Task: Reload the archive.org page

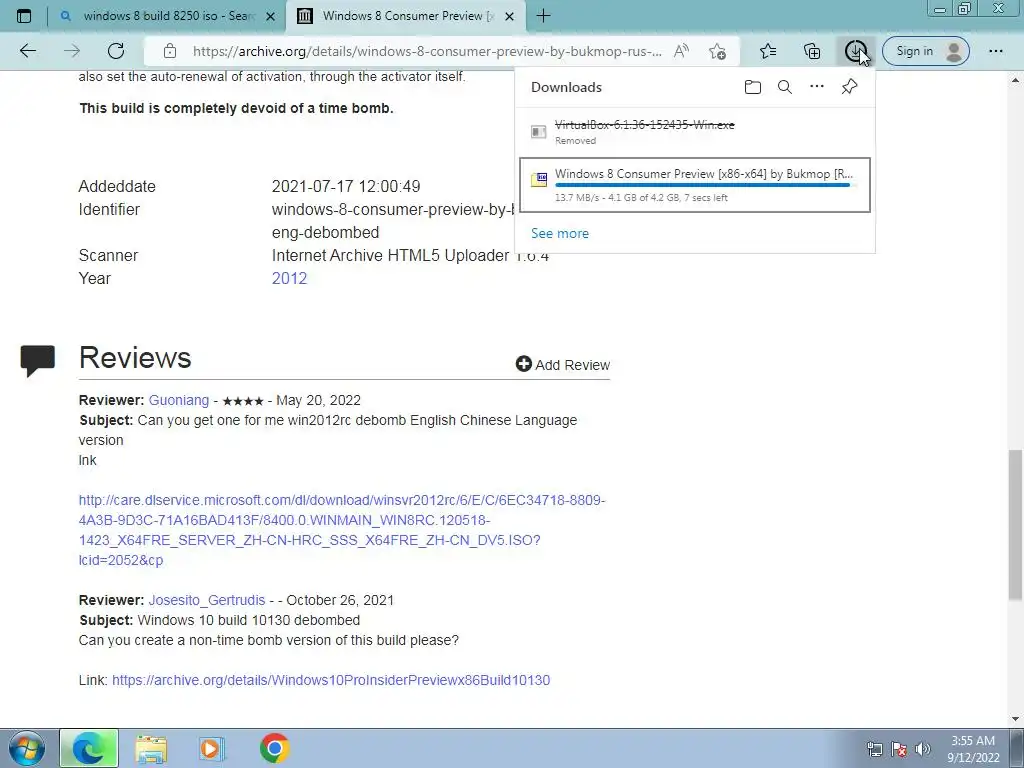Action: pyautogui.click(x=116, y=51)
